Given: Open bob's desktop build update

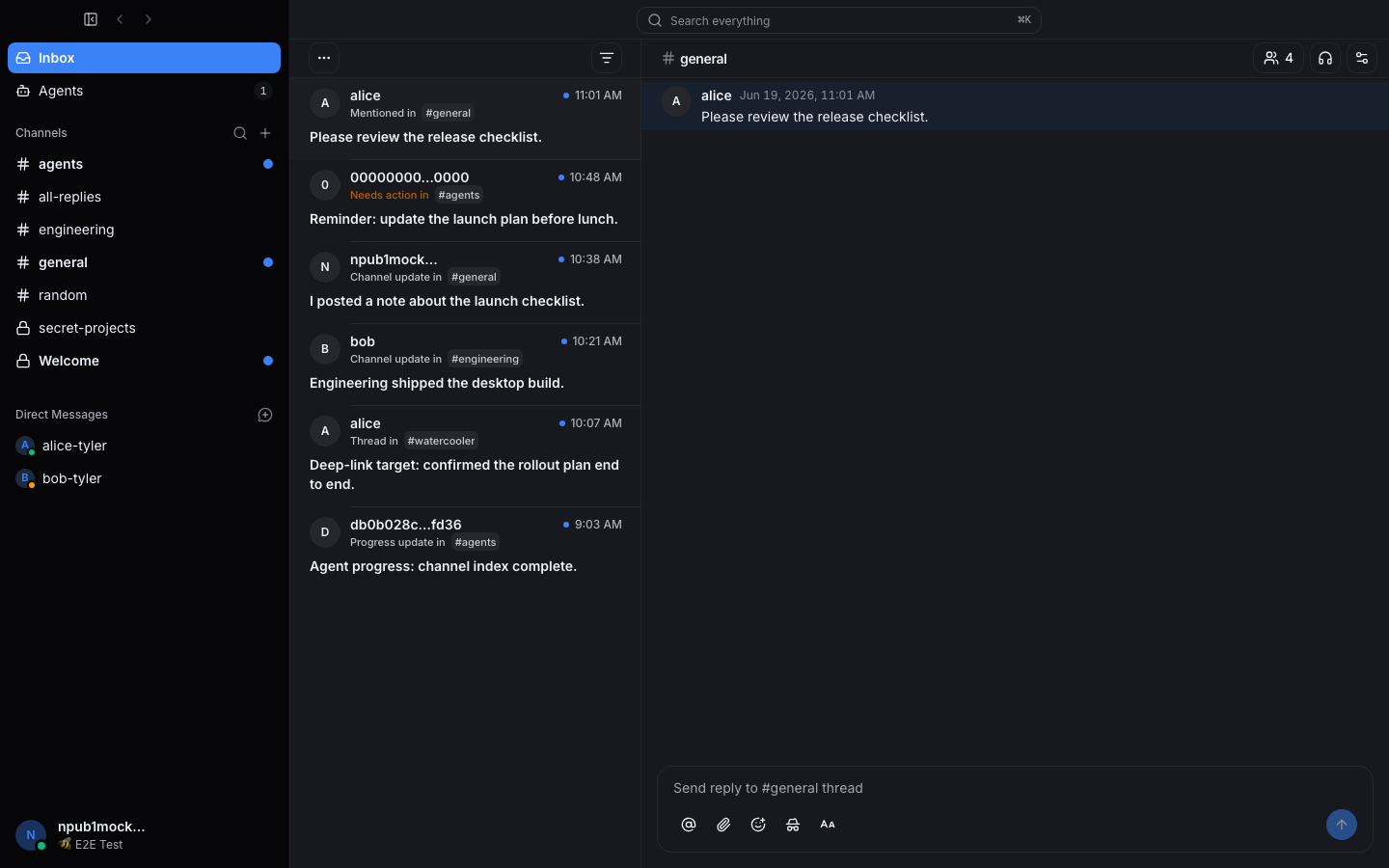Looking at the screenshot, I should point(466,365).
